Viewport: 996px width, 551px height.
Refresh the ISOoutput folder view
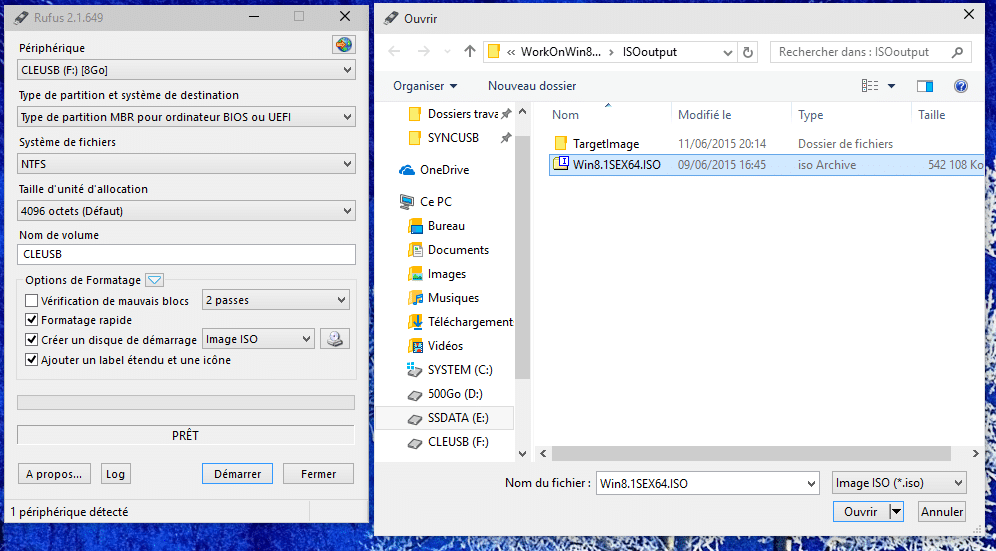[x=748, y=52]
